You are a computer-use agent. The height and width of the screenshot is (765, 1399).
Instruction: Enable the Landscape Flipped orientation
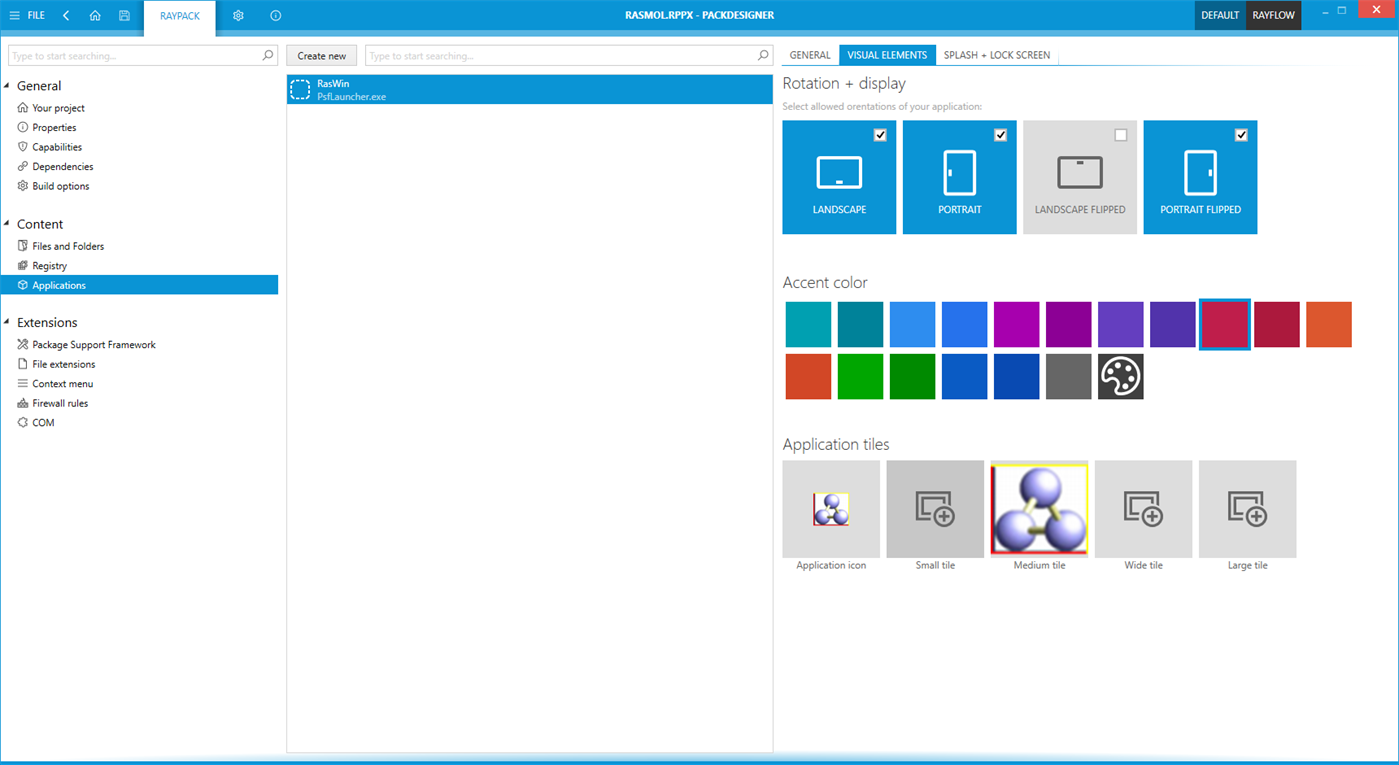[1121, 134]
